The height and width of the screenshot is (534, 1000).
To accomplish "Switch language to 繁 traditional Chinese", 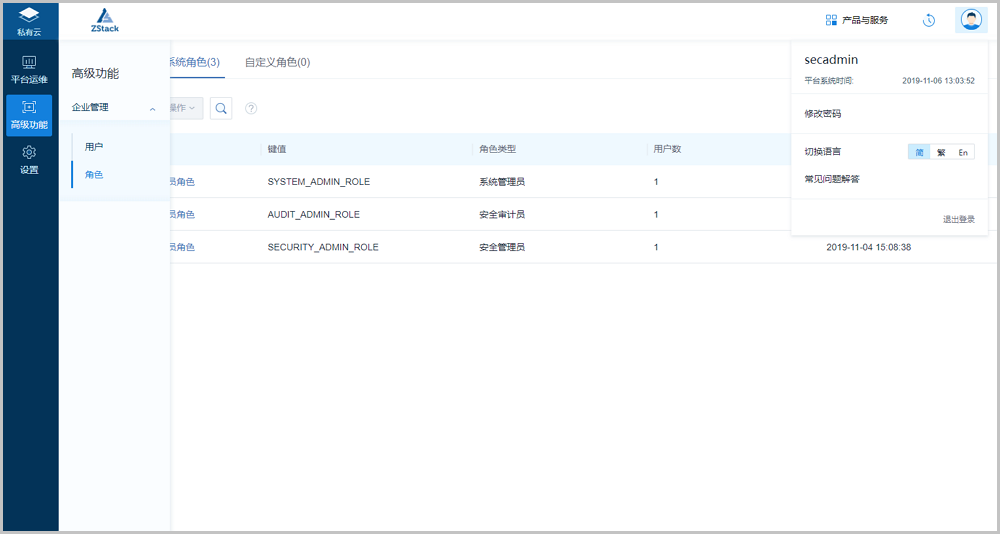I will [x=941, y=152].
